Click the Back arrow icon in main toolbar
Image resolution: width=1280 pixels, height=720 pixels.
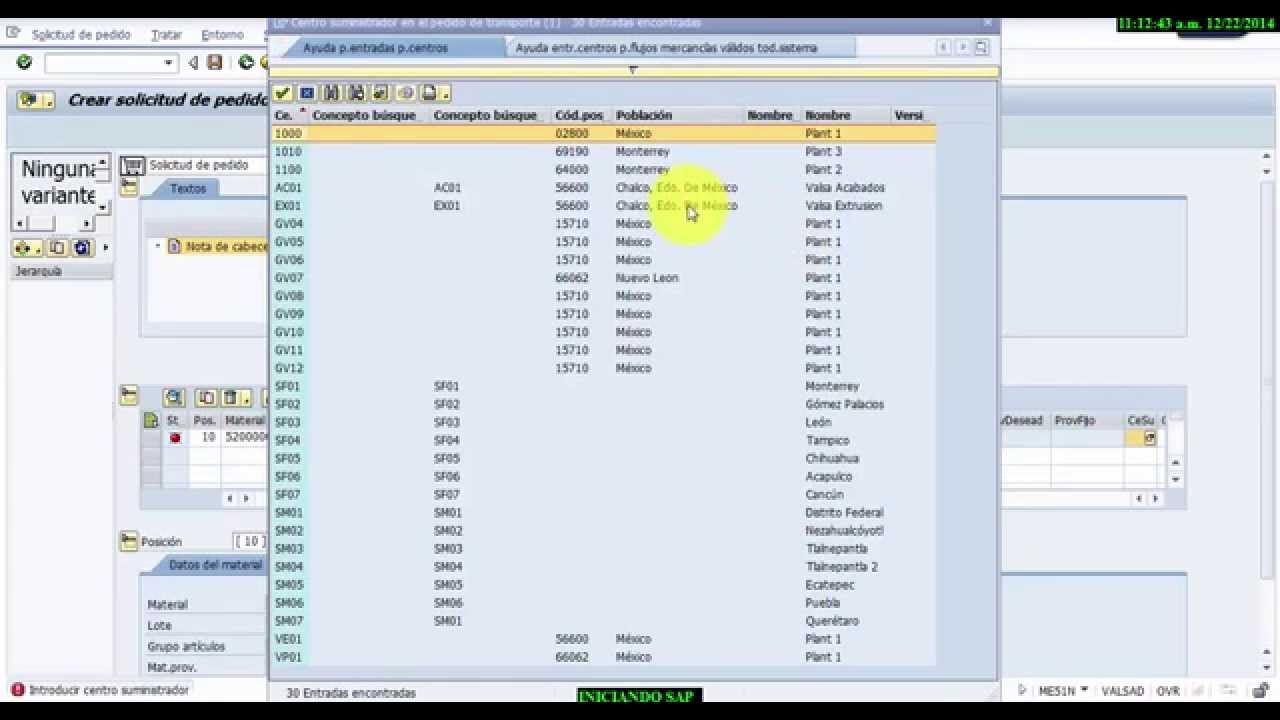194,62
